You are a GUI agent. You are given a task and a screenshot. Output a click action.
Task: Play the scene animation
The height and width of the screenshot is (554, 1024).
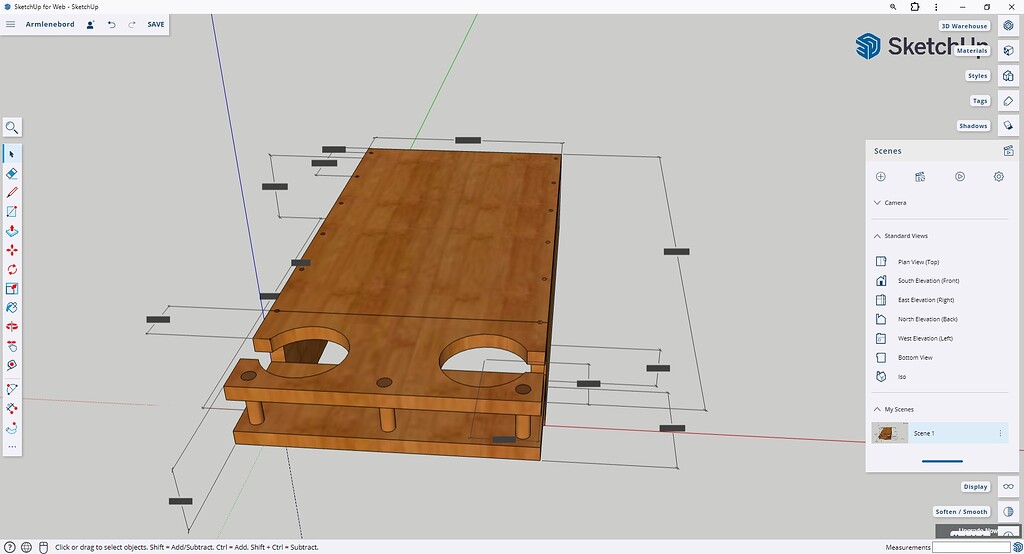click(x=959, y=176)
